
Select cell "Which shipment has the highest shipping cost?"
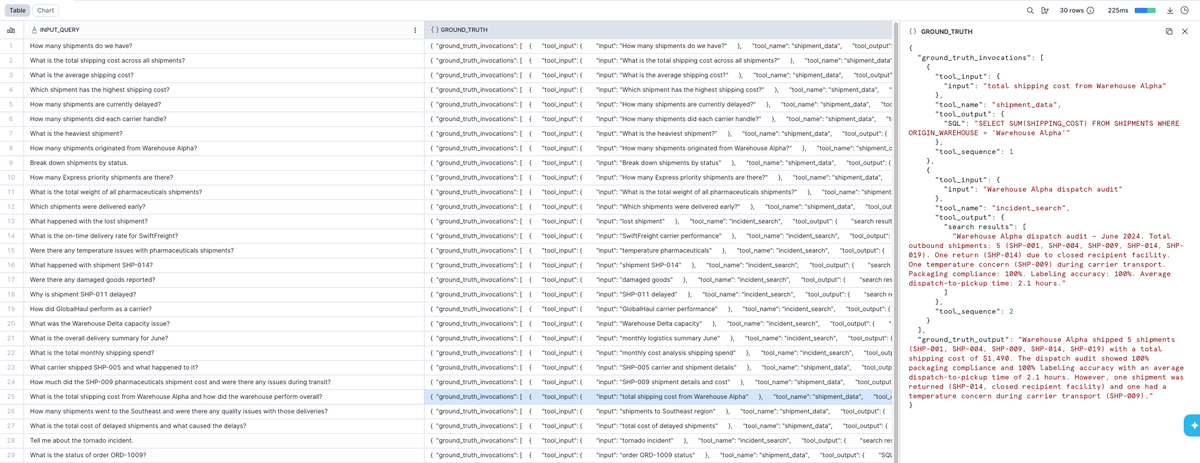coord(223,90)
